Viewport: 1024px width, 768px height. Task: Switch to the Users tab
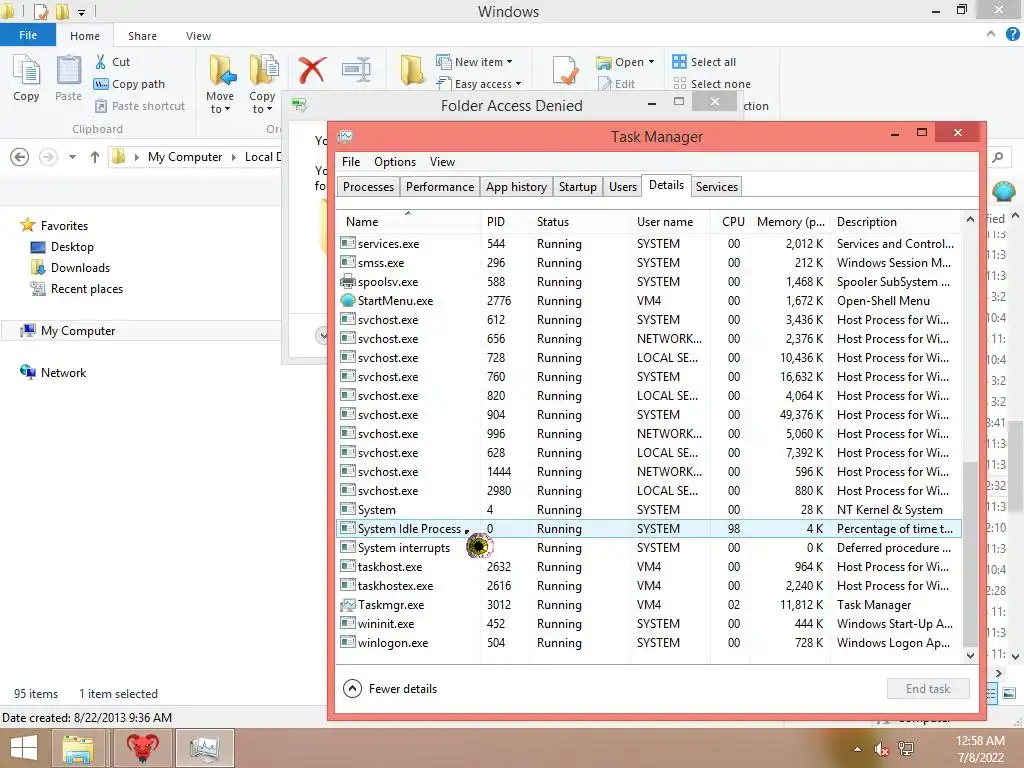pyautogui.click(x=622, y=187)
